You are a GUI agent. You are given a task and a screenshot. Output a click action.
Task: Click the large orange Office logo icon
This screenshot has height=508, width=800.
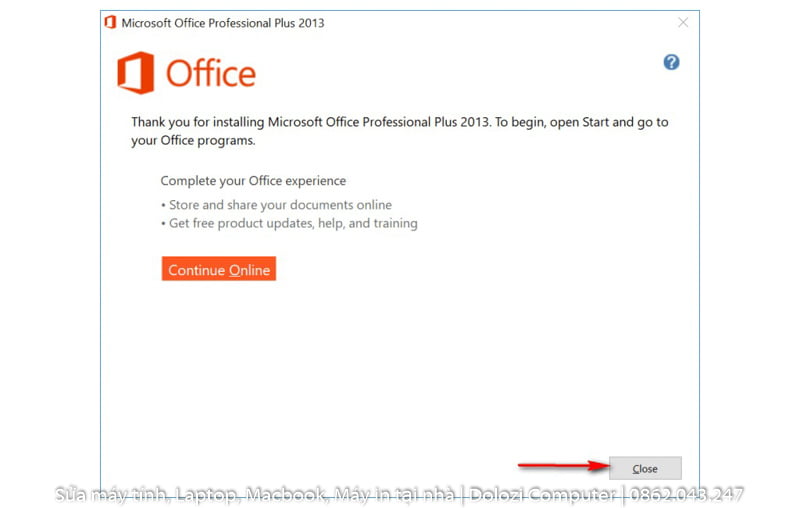coord(135,73)
